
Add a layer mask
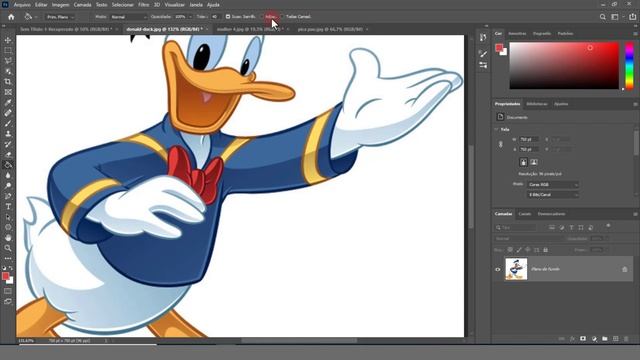pyautogui.click(x=583, y=339)
